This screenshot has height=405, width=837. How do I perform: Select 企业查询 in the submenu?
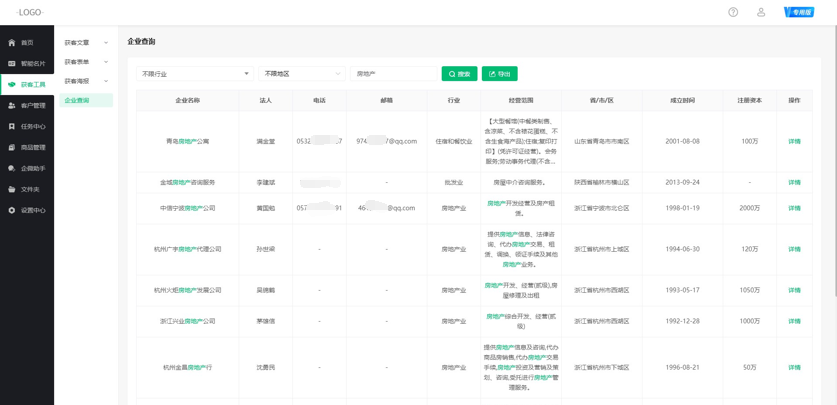[x=78, y=101]
